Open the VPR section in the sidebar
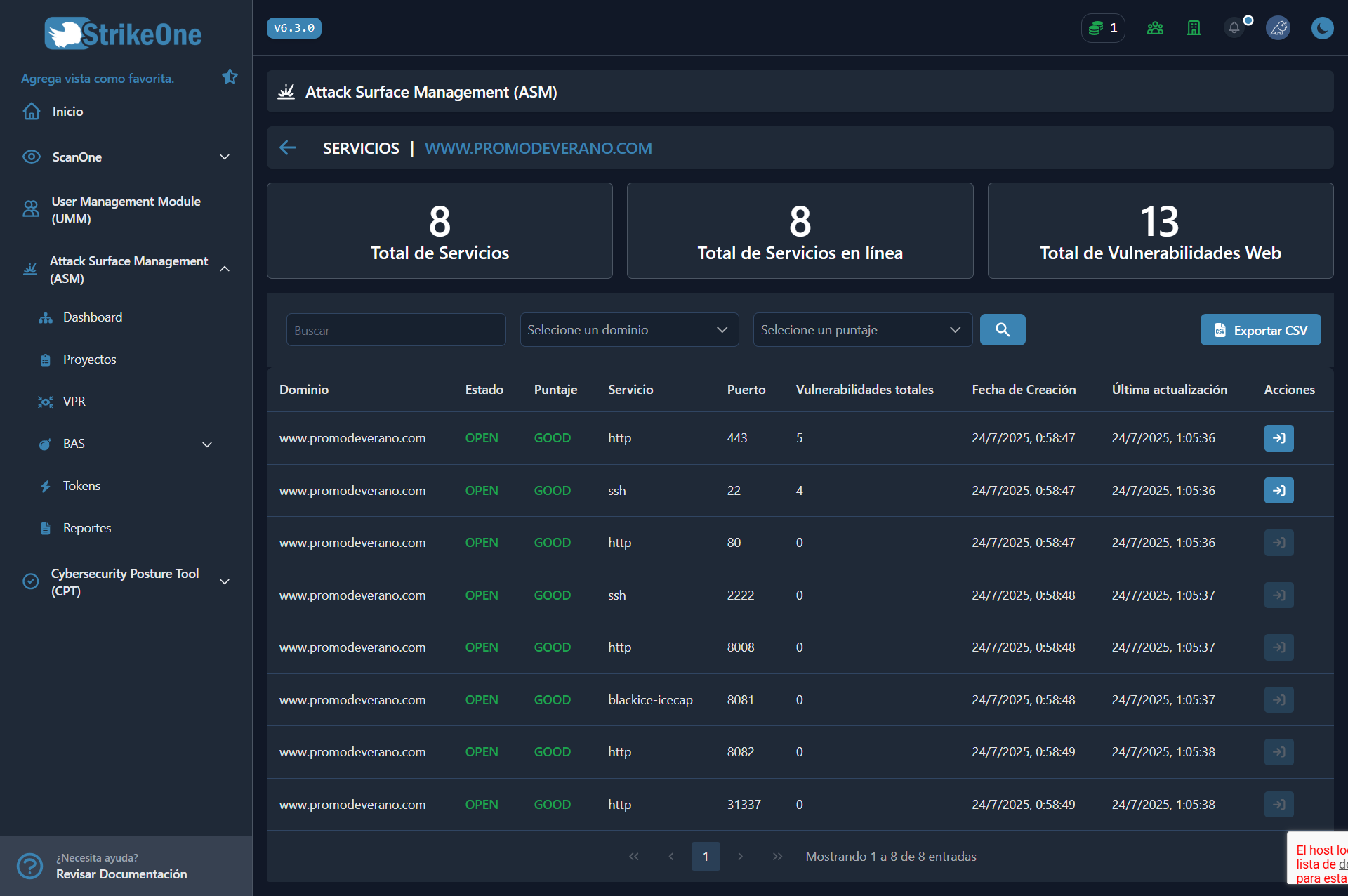 pyautogui.click(x=74, y=401)
